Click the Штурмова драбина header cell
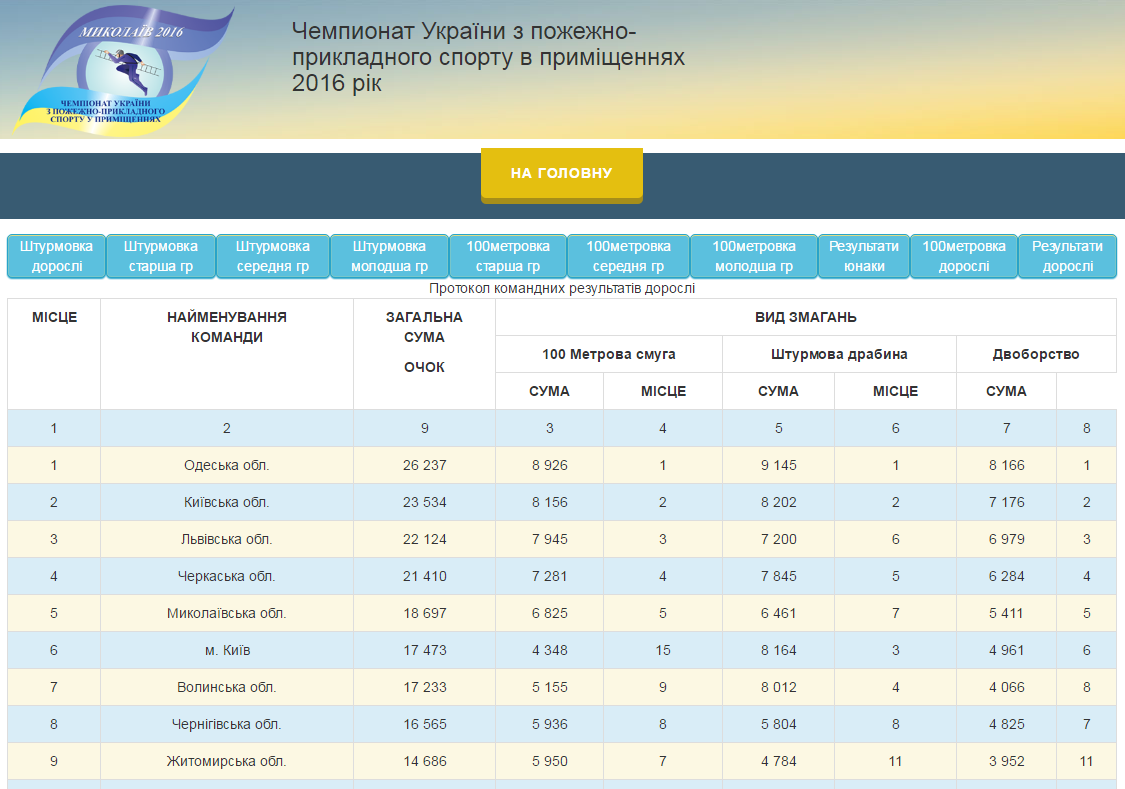The height and width of the screenshot is (789, 1125). pyautogui.click(x=839, y=354)
